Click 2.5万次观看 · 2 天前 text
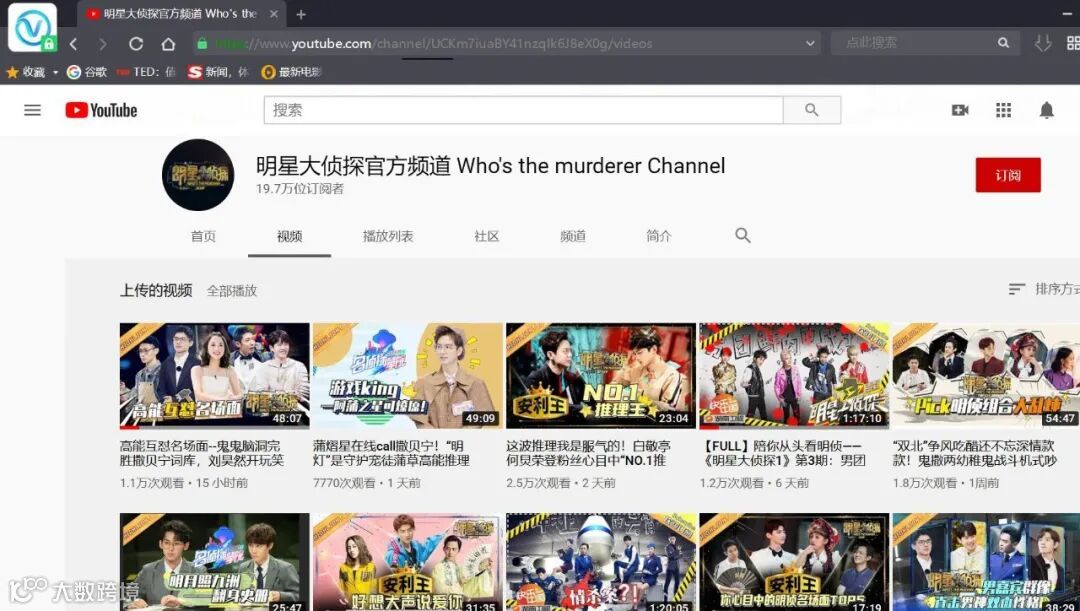Screen dimensions: 1080x611 point(561,483)
